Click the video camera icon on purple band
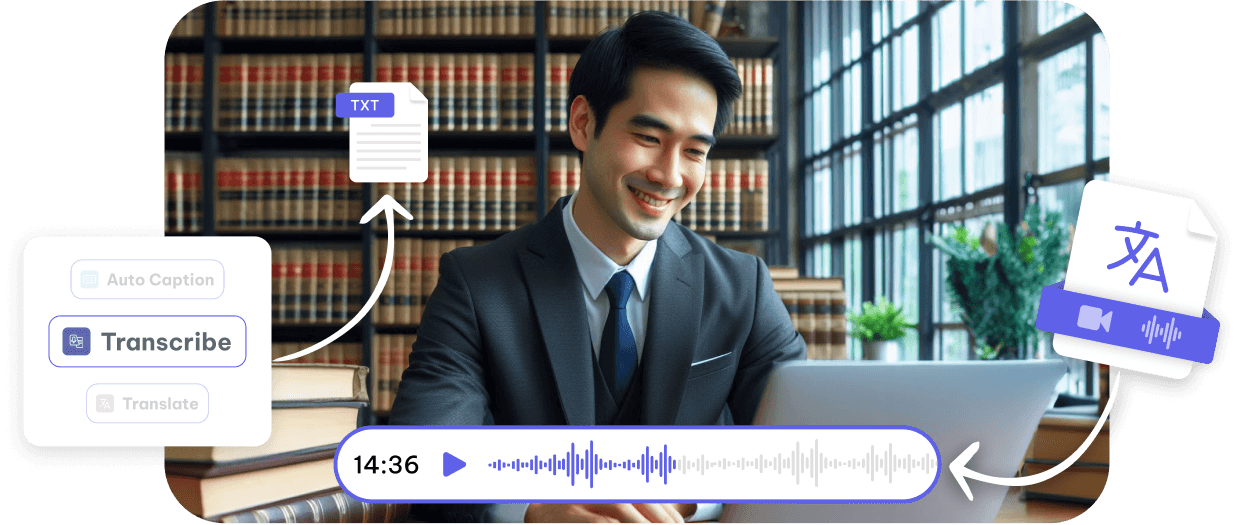Image resolution: width=1239 pixels, height=525 pixels. point(1095,320)
